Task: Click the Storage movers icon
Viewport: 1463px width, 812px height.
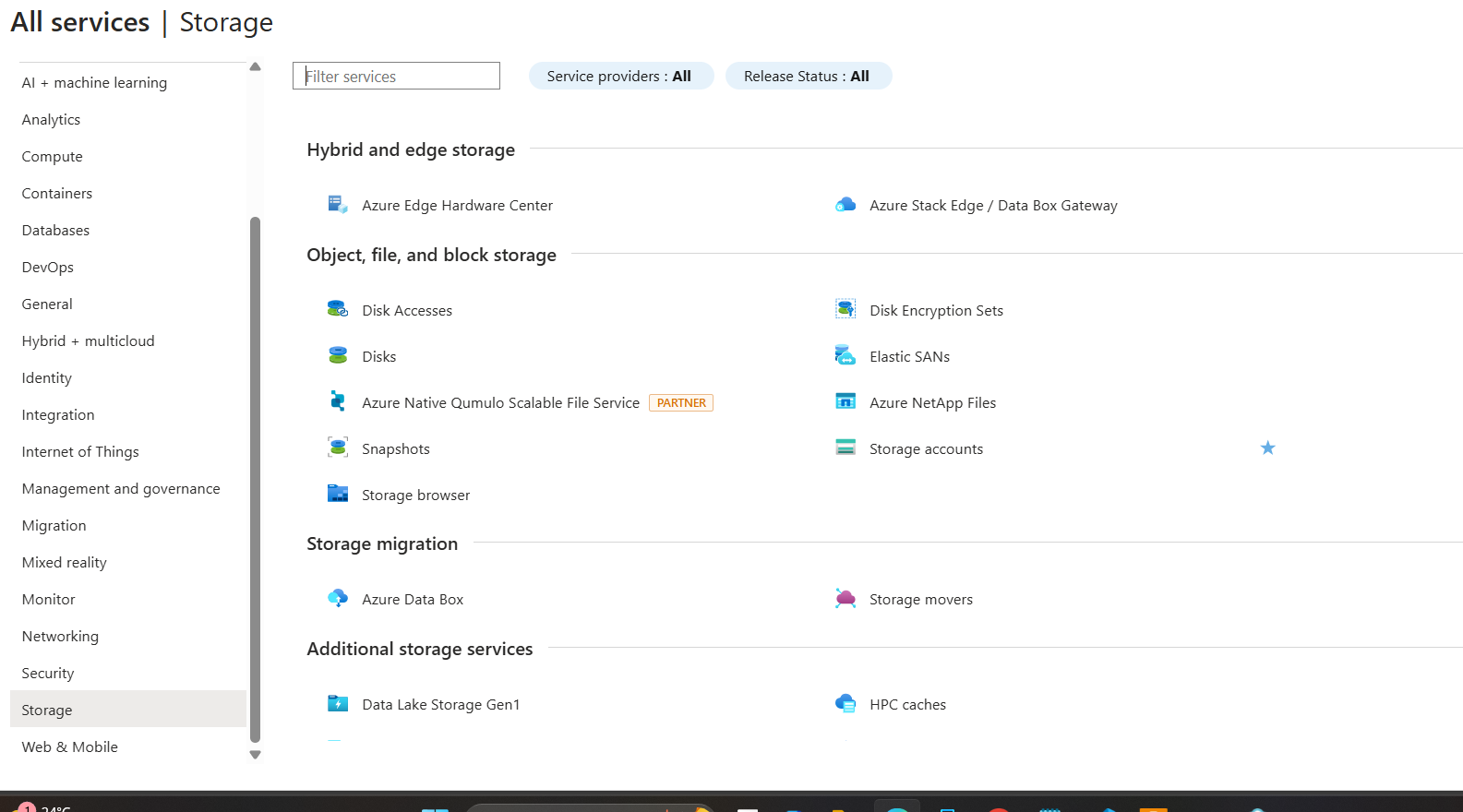Action: tap(845, 599)
